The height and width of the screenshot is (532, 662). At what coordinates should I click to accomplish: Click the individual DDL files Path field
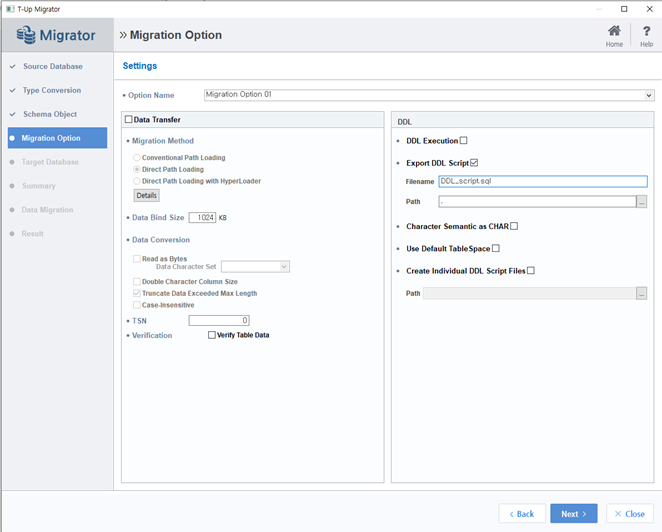click(530, 293)
